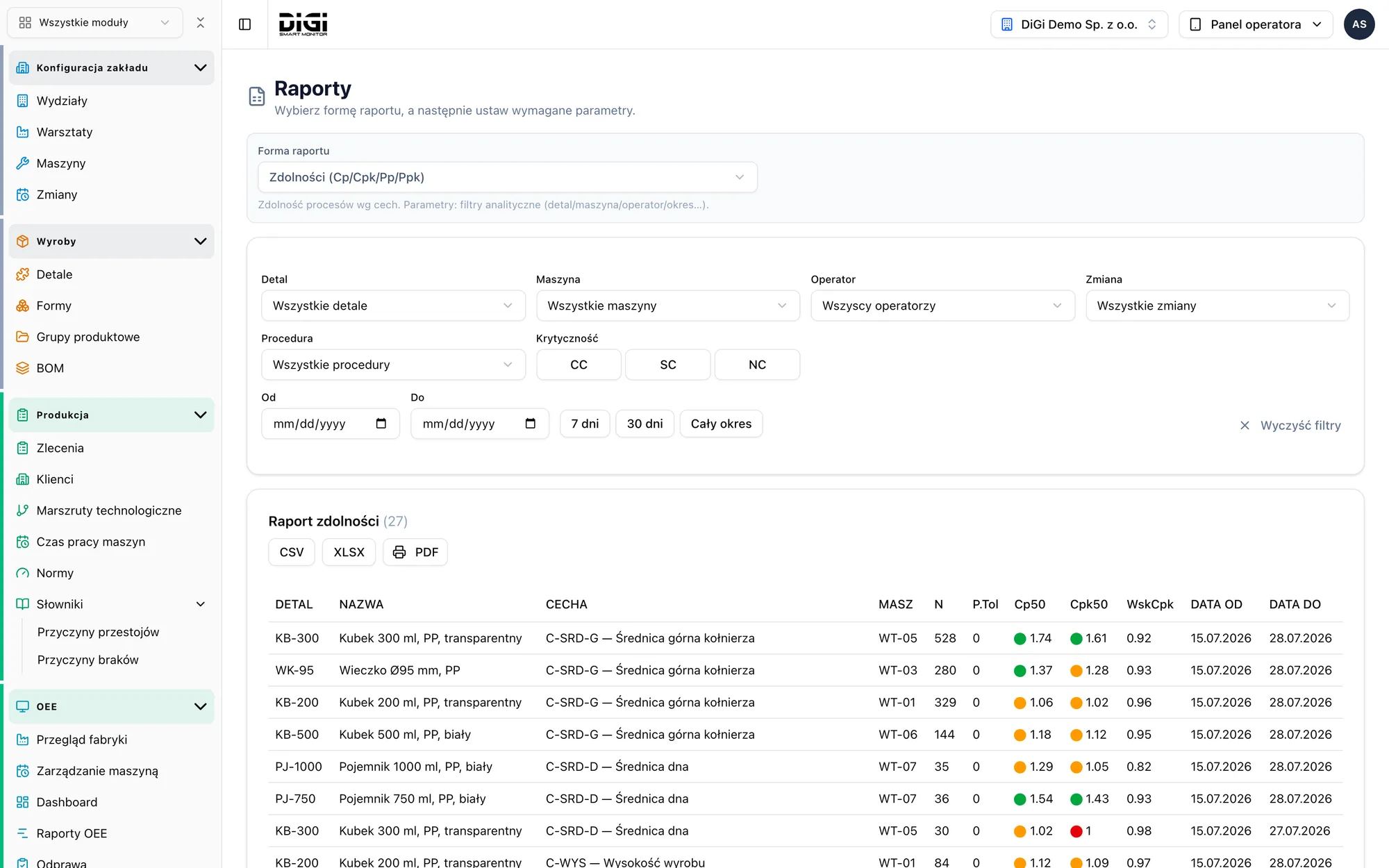The width and height of the screenshot is (1389, 868).
Task: Click the Słowniki book icon
Action: pos(23,604)
